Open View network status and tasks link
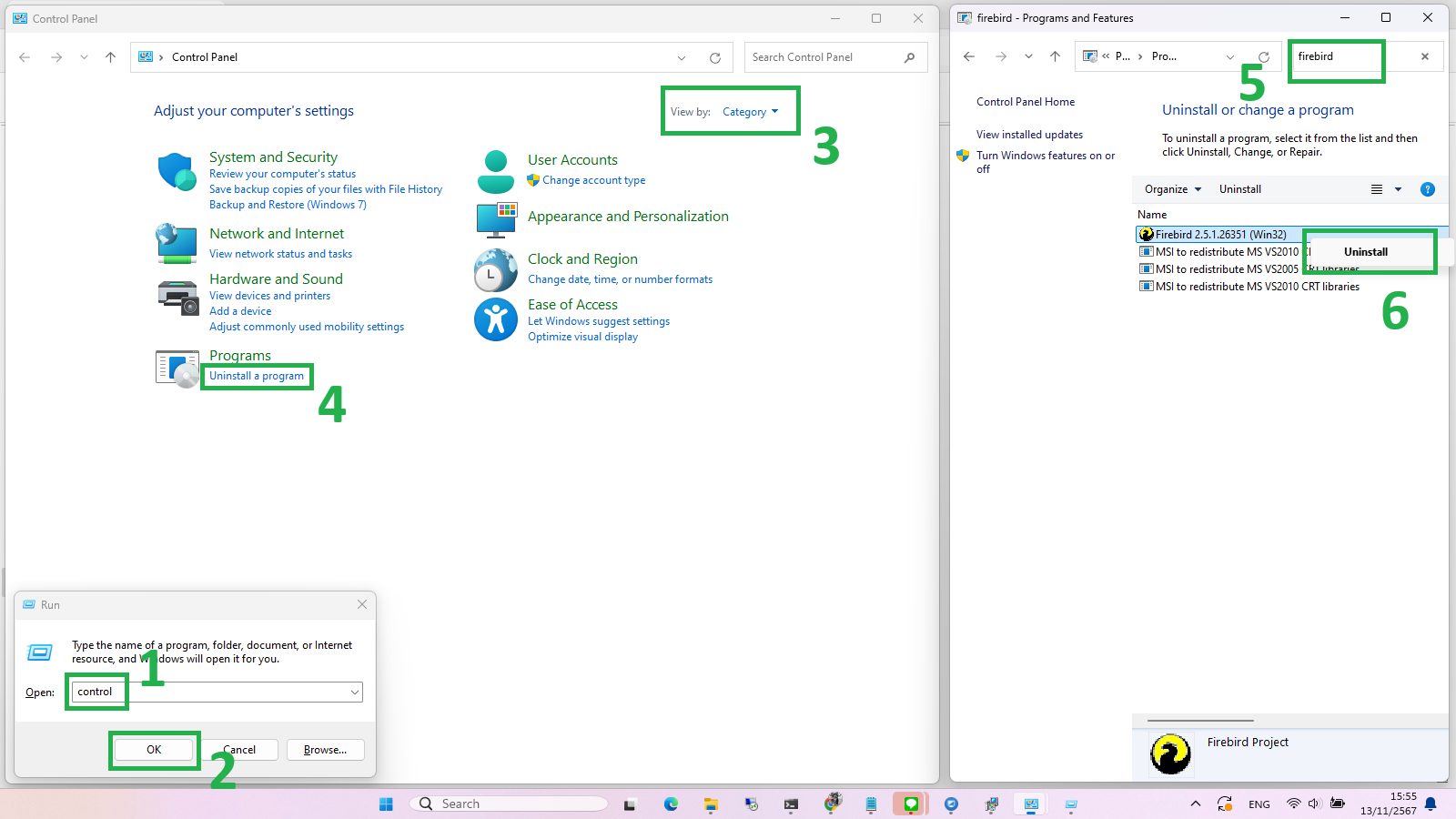 point(280,254)
